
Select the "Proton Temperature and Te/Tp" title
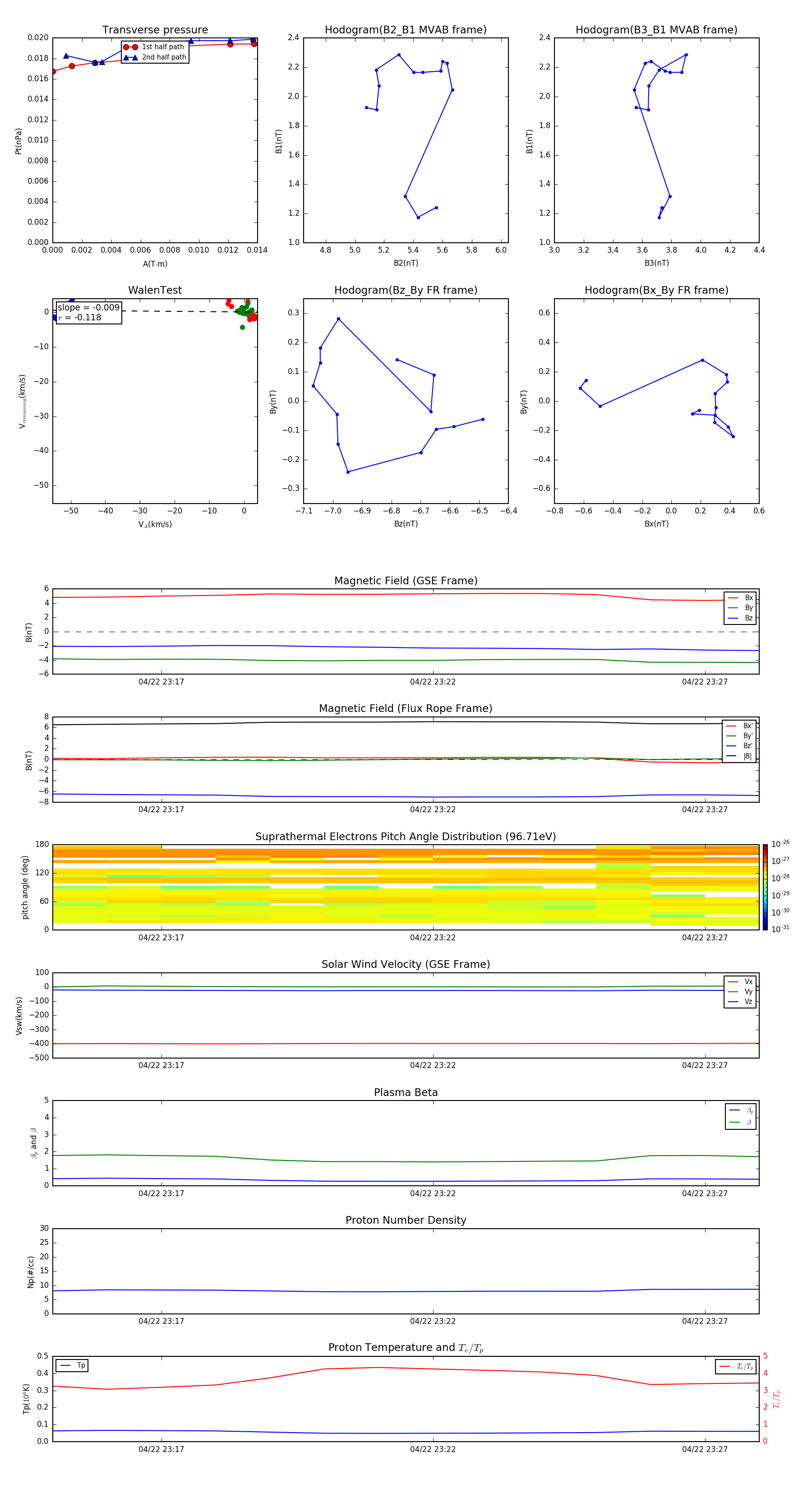coord(406,1348)
